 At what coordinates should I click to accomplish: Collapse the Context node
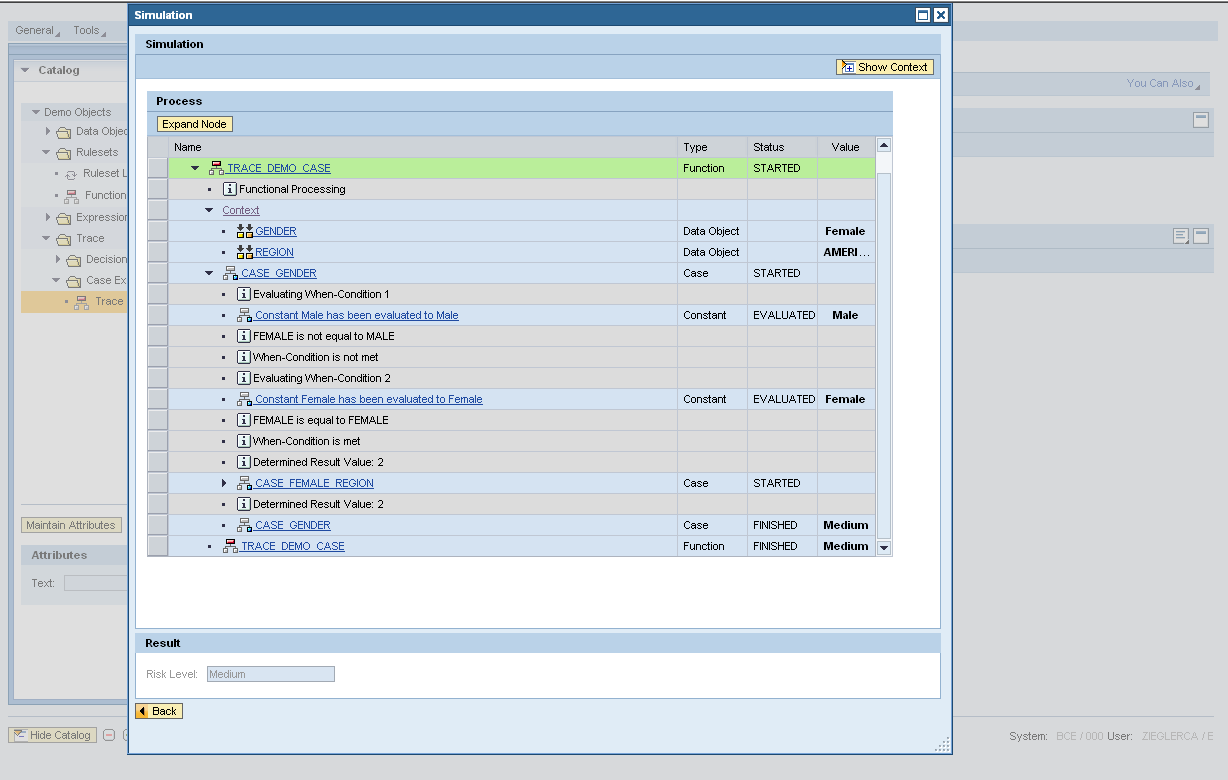click(x=209, y=210)
